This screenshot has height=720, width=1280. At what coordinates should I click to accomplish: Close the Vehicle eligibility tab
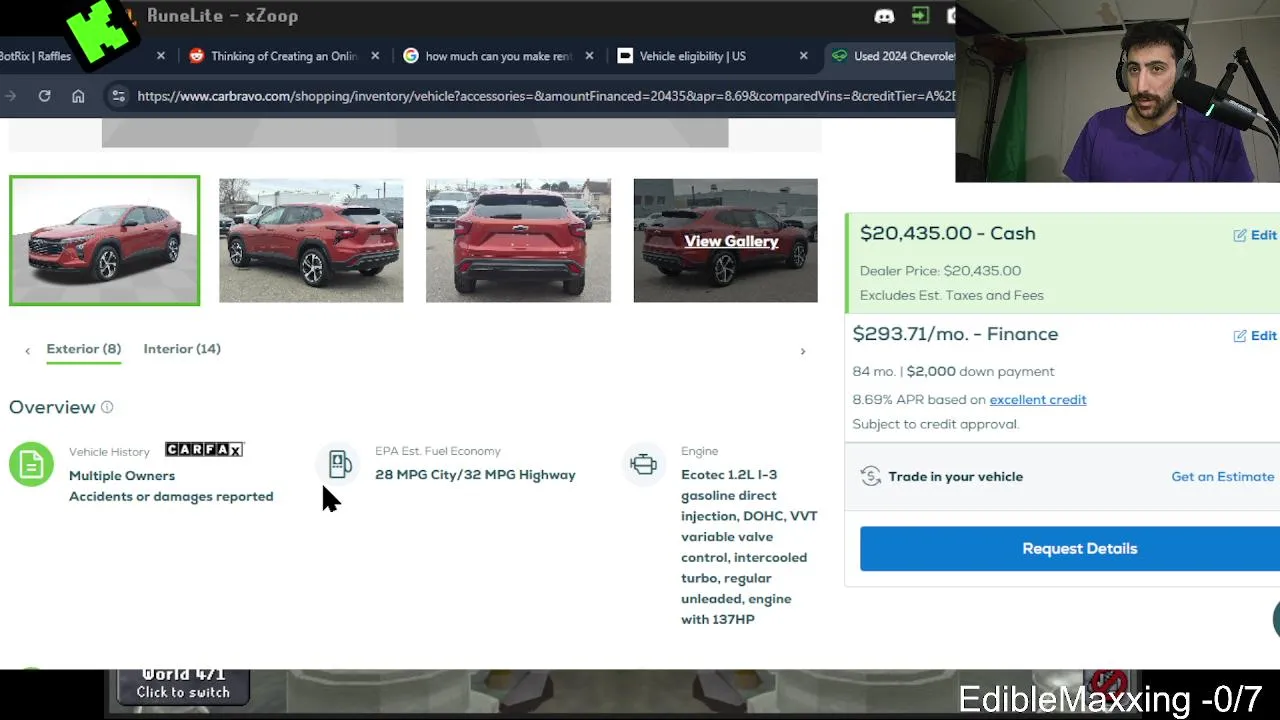(803, 56)
